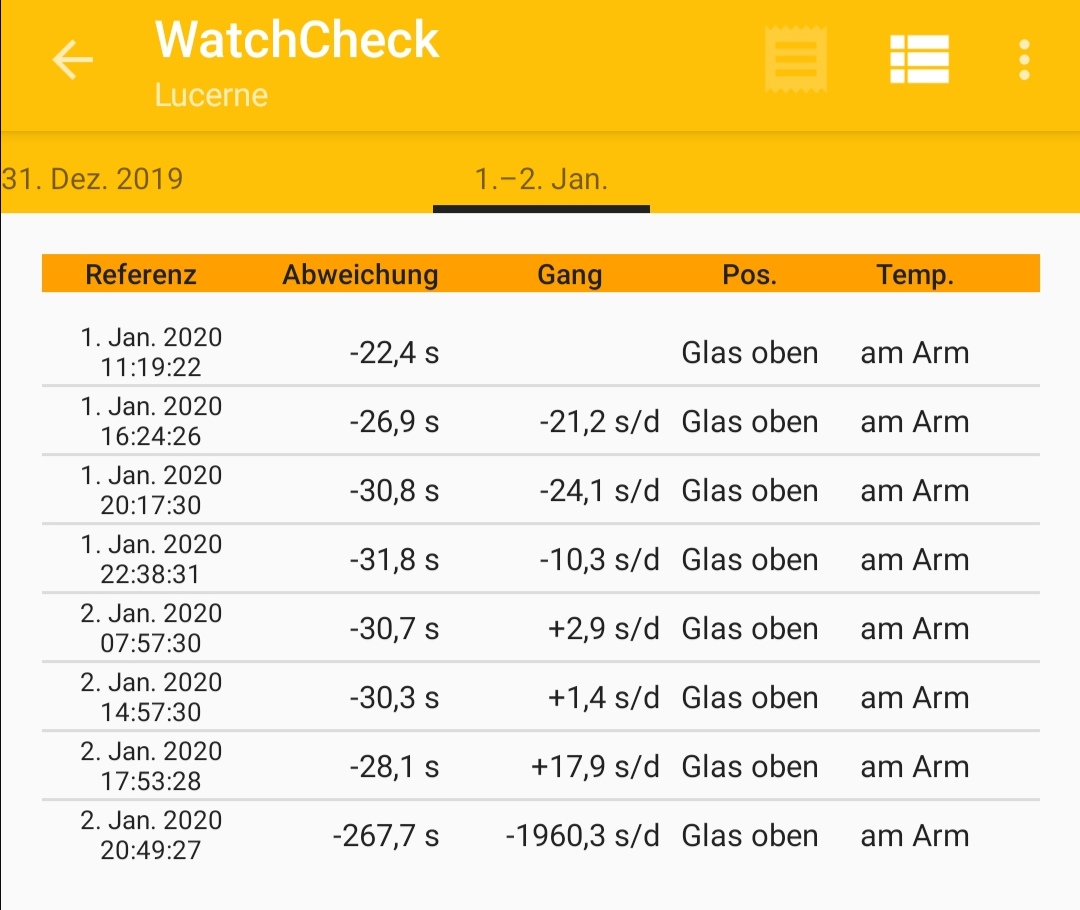1080x910 pixels.
Task: Tap the WatchCheck Lucerne title
Action: 297,62
